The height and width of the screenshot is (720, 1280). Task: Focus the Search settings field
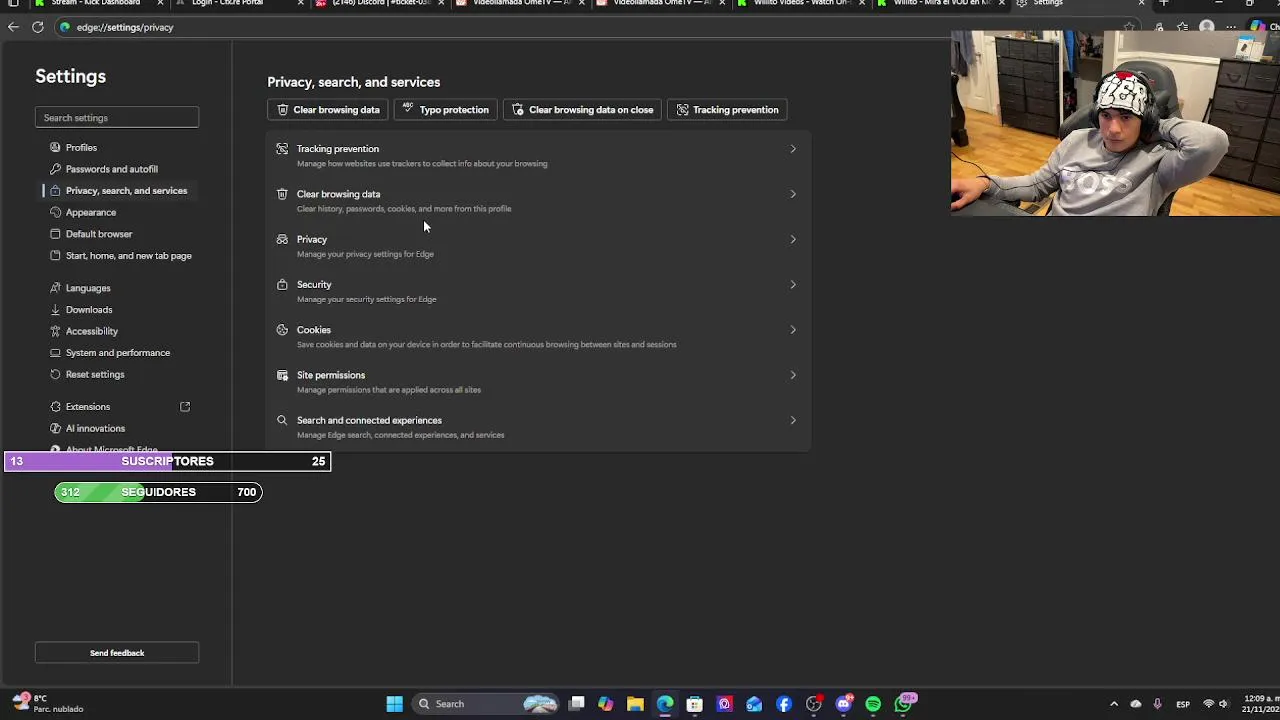(x=117, y=118)
